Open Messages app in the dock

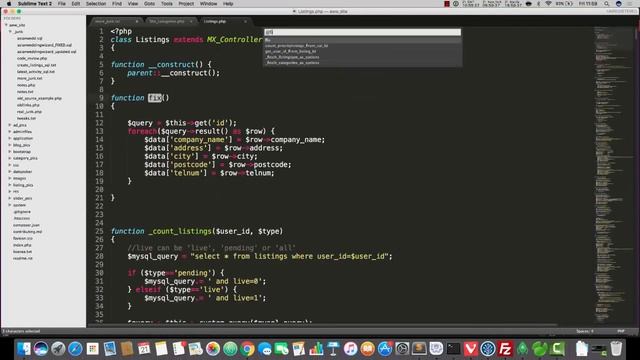click(x=264, y=349)
